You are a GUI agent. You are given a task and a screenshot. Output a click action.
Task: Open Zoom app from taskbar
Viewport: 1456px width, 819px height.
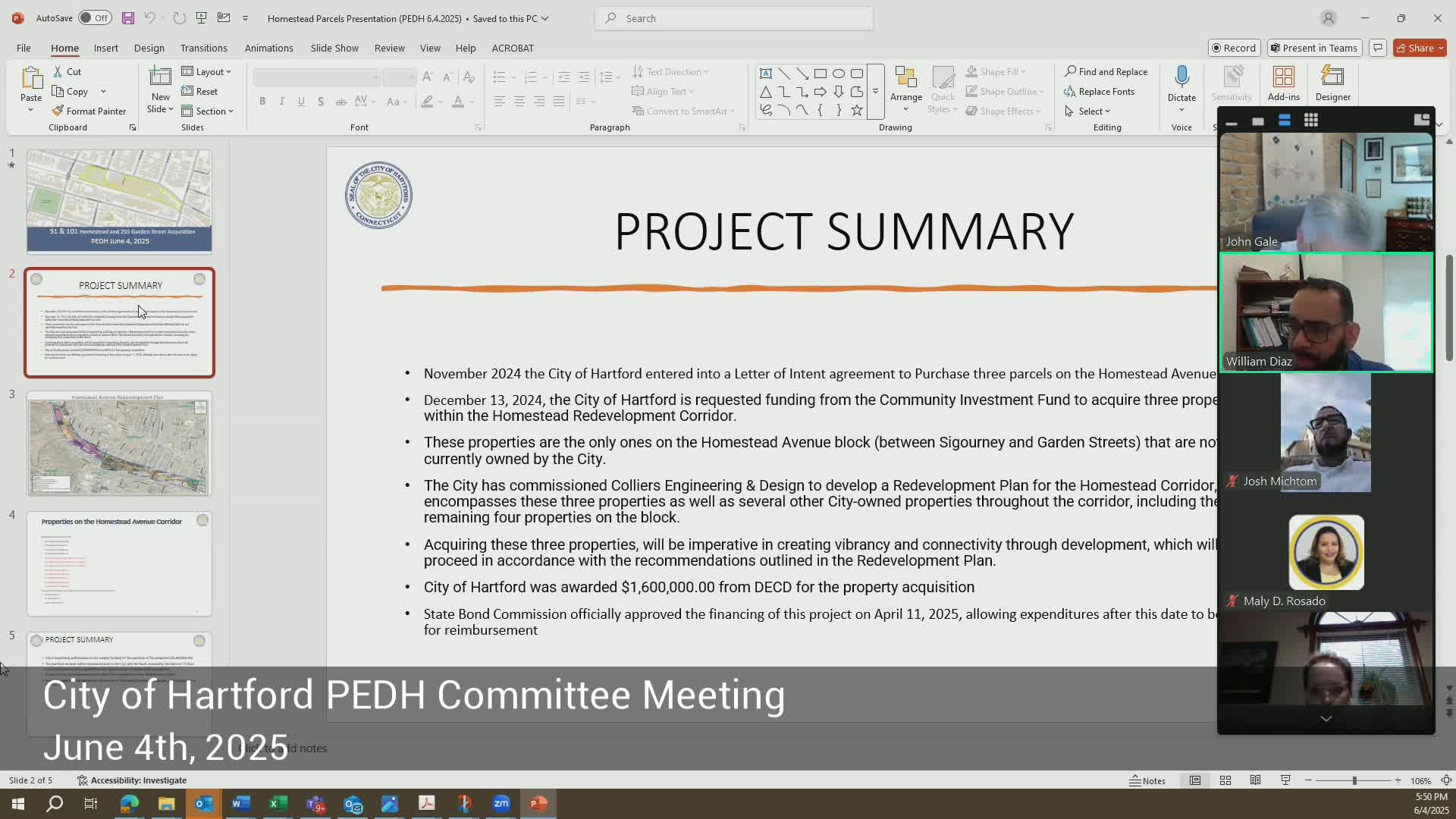[501, 804]
